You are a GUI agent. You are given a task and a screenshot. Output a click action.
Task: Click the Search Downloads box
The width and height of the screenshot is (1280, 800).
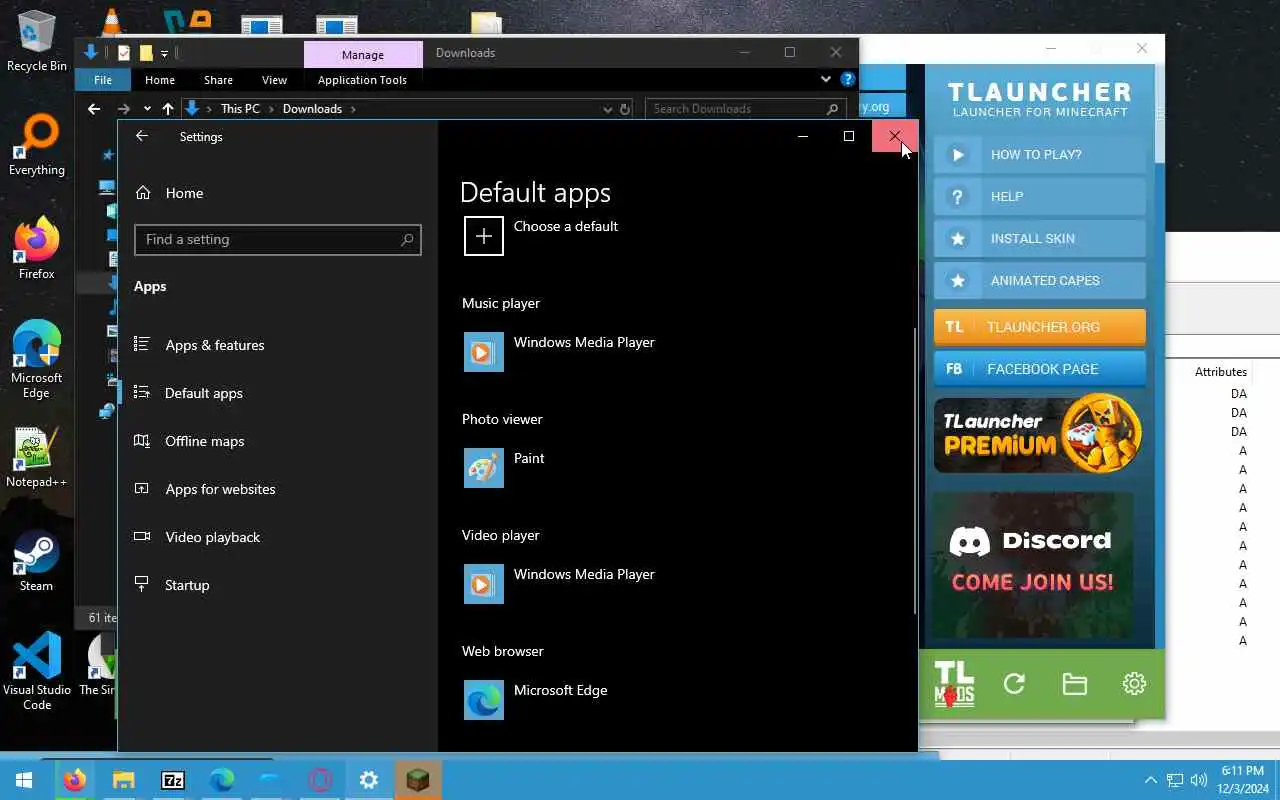tap(744, 109)
